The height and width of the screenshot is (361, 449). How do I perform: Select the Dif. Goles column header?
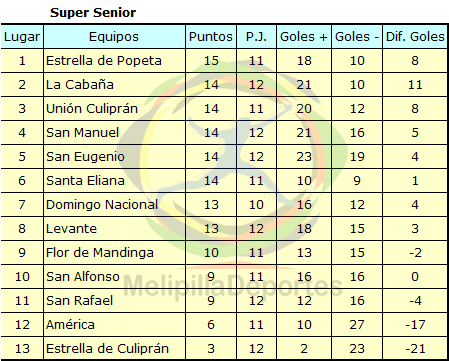click(x=415, y=37)
